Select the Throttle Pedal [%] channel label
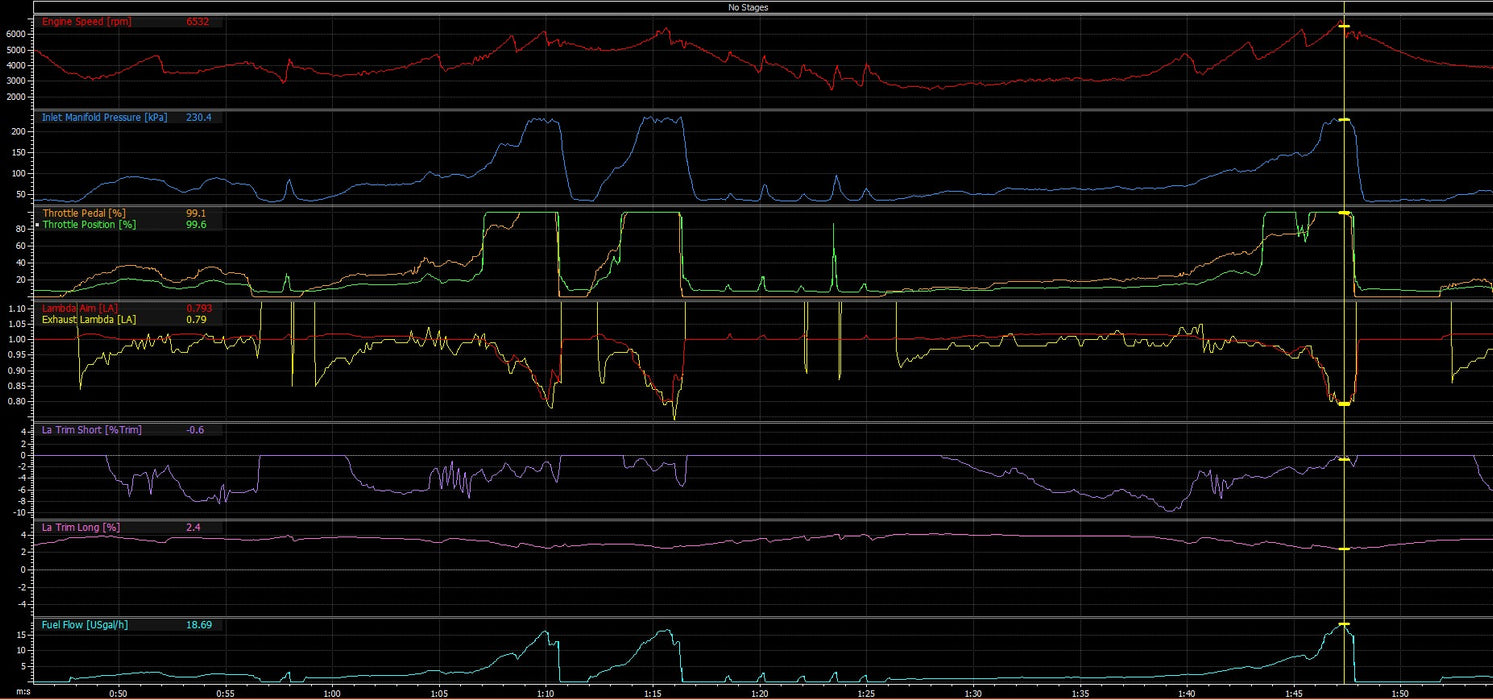This screenshot has height=700, width=1493. click(84, 213)
